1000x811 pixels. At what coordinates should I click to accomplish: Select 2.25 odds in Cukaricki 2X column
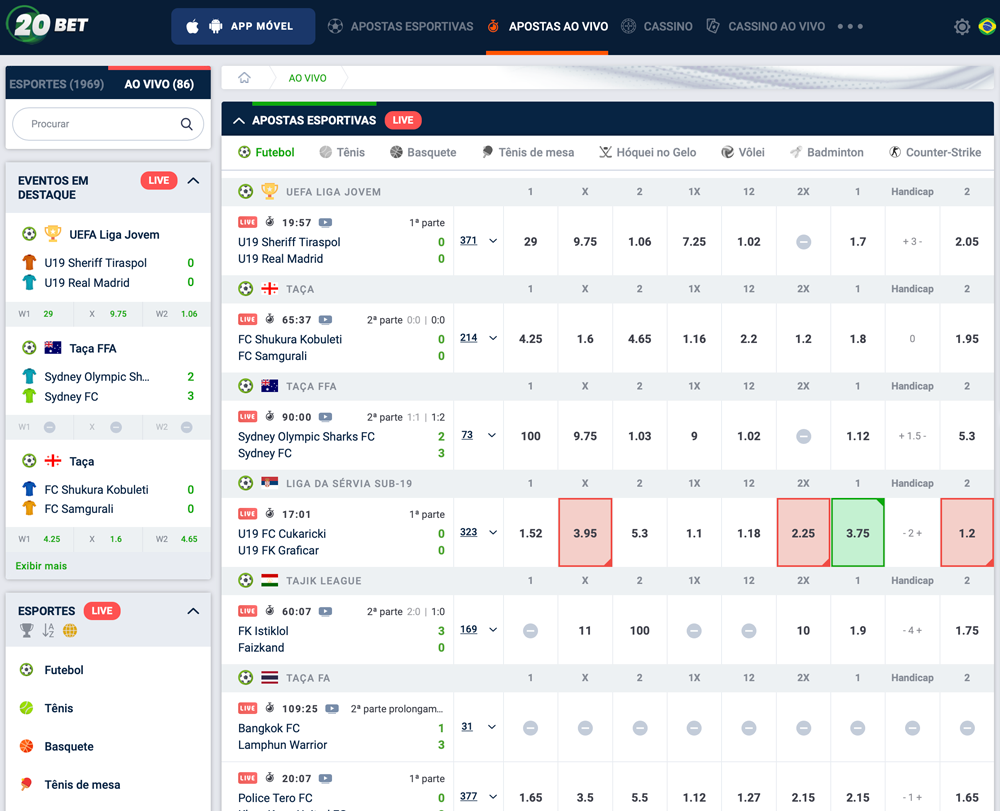[x=804, y=533]
